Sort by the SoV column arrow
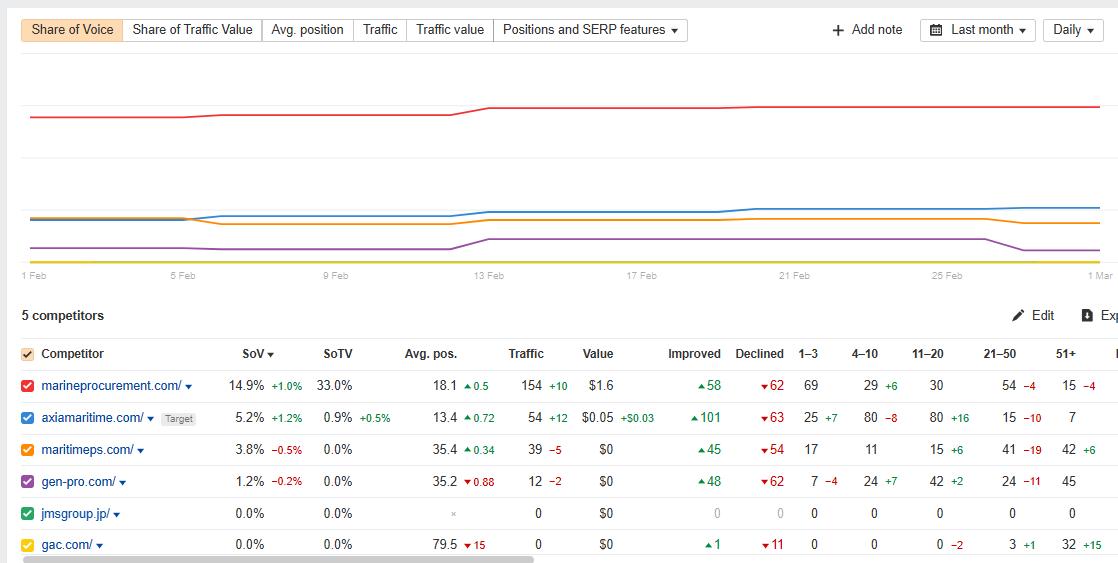Image resolution: width=1118 pixels, height=563 pixels. point(270,354)
